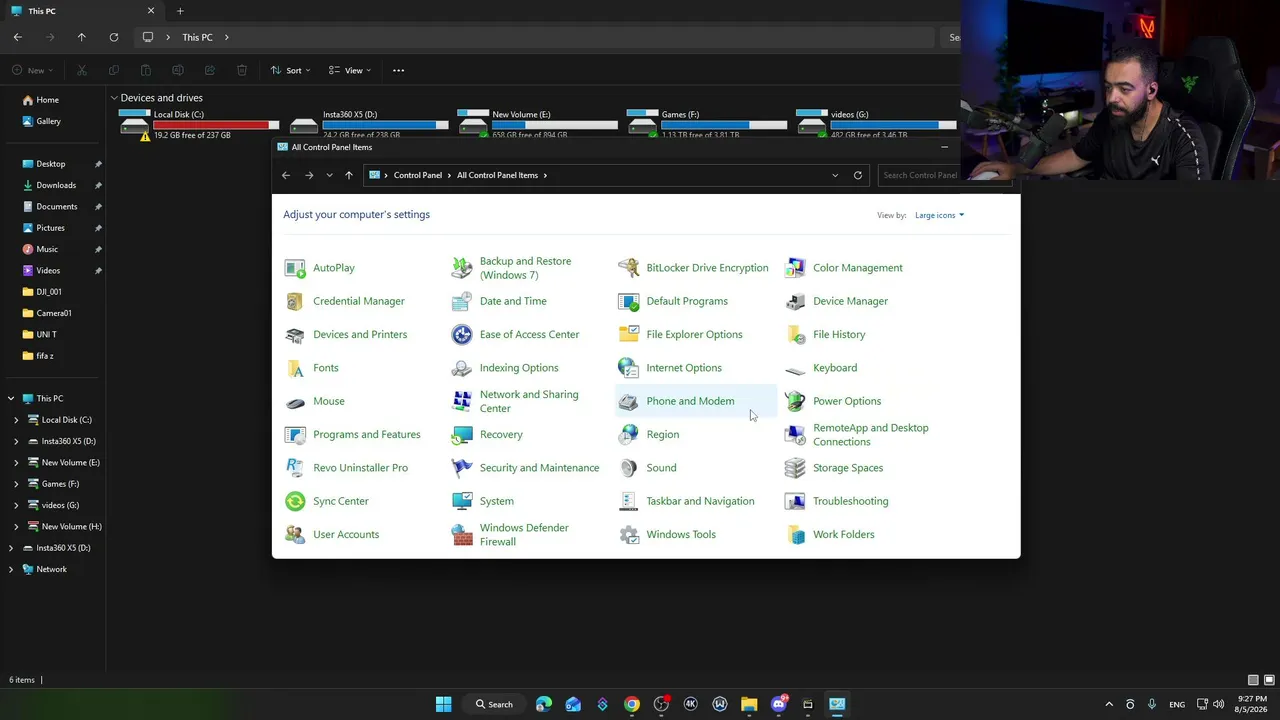The height and width of the screenshot is (720, 1280).
Task: Open the View by Large icons dropdown
Action: point(939,215)
